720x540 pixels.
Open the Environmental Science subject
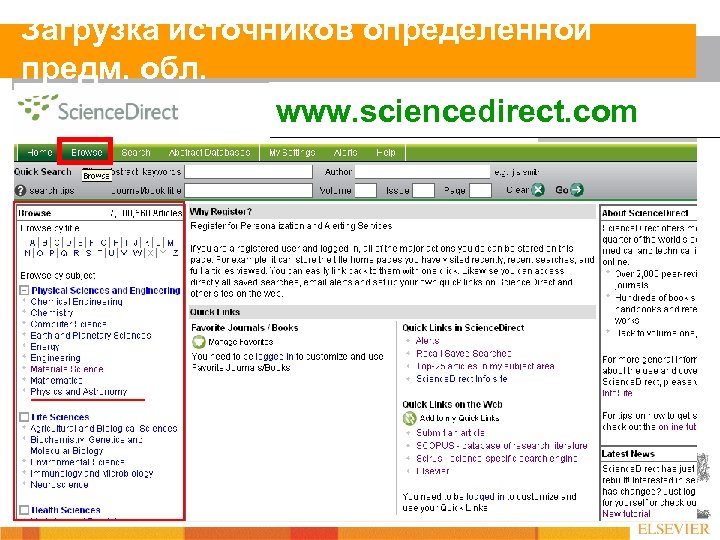[x=77, y=462]
